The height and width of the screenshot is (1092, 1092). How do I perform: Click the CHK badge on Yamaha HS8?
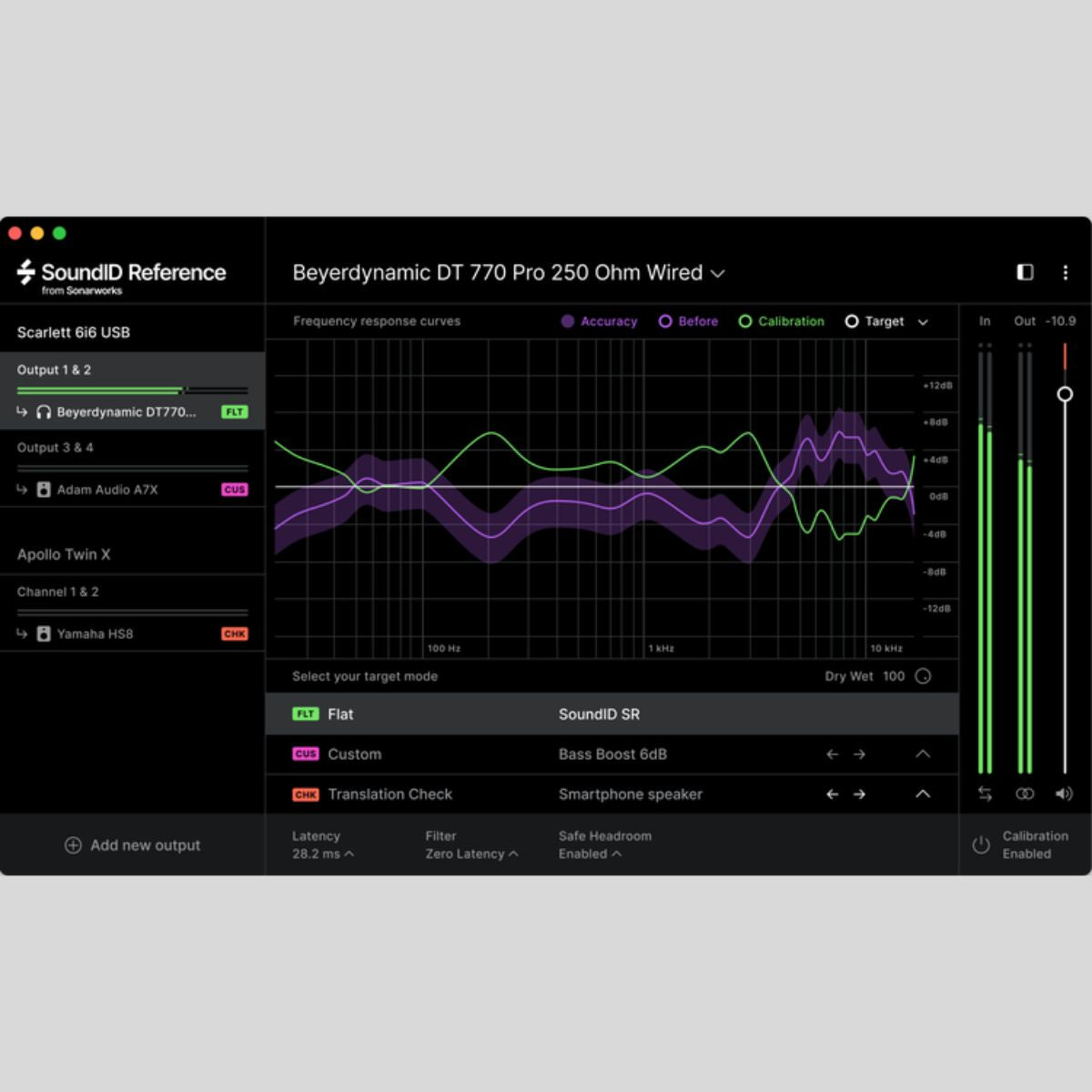[x=235, y=633]
